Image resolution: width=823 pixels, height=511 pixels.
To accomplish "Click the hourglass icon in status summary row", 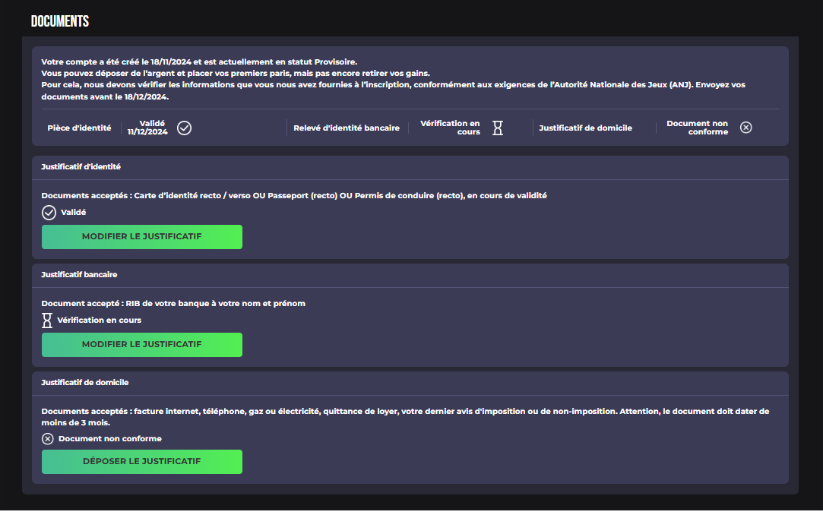I will [497, 127].
